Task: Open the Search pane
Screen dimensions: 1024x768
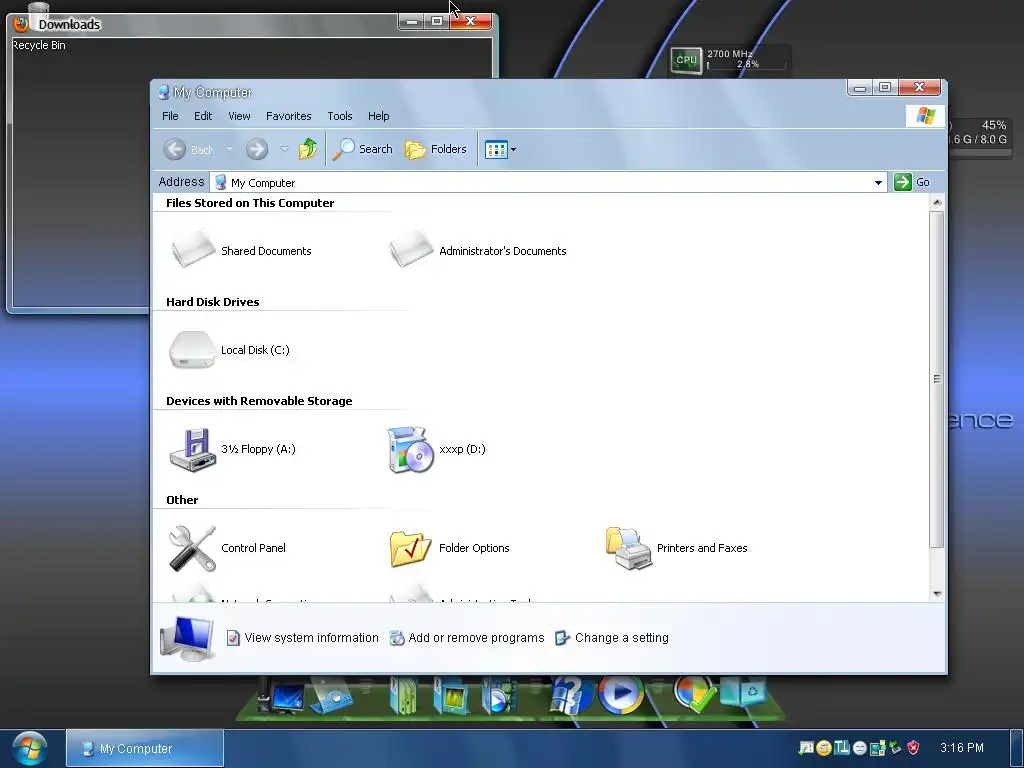Action: pos(362,150)
